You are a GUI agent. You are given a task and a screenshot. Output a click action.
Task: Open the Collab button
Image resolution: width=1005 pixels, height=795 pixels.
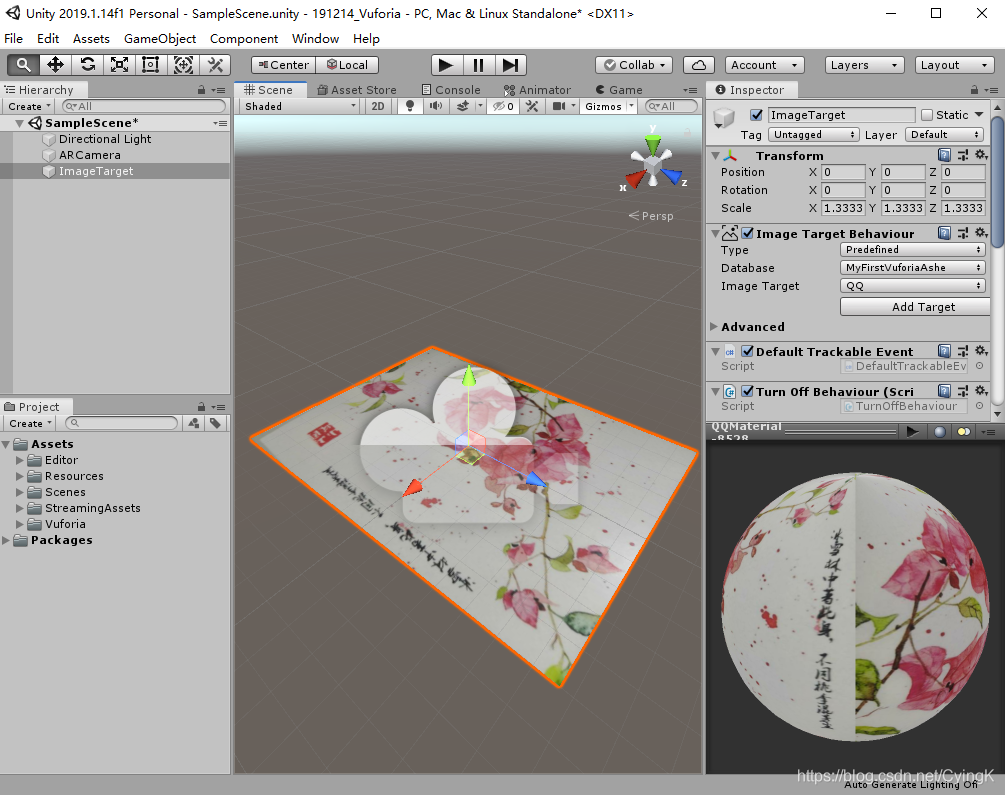point(635,65)
